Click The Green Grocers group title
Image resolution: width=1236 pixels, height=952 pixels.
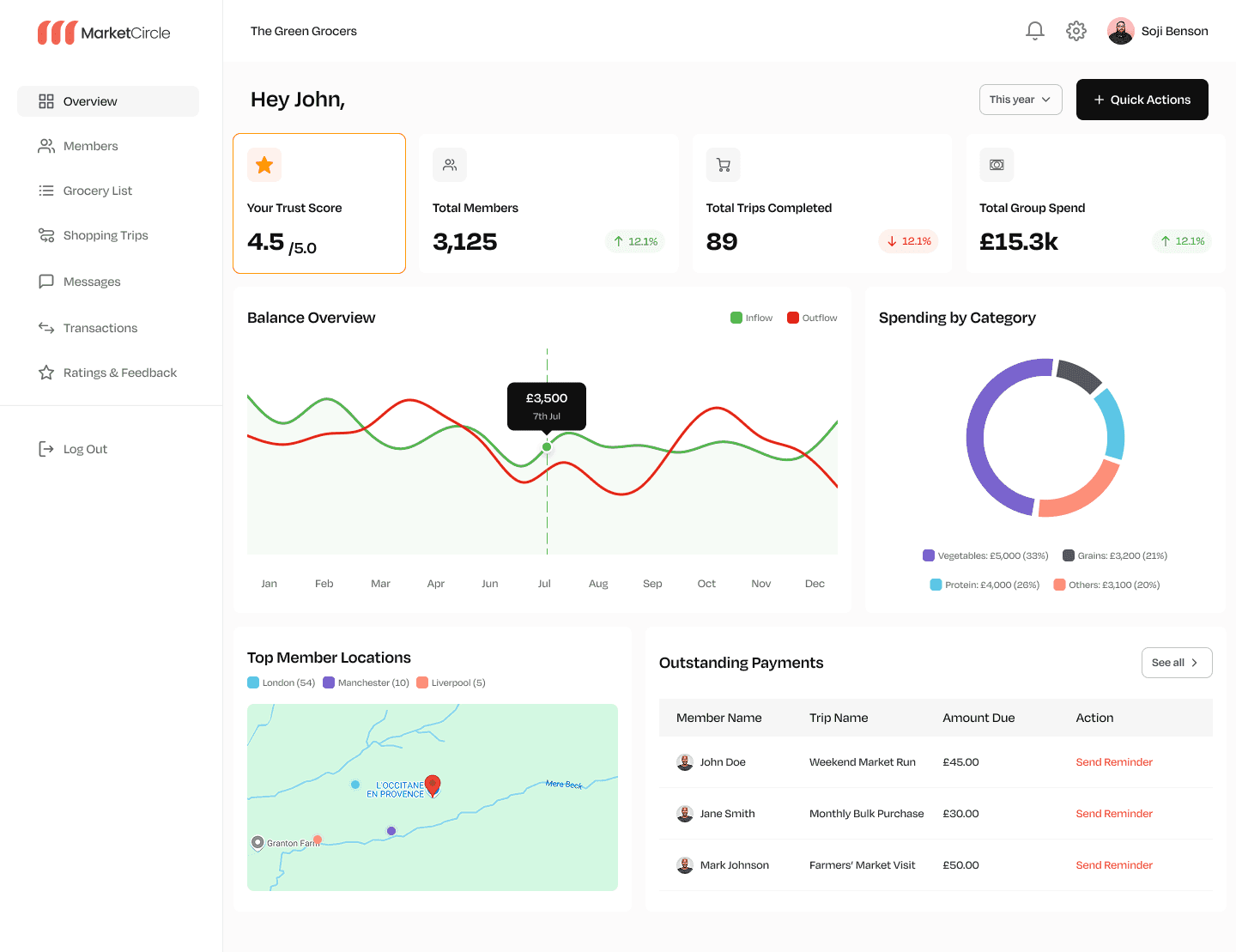click(x=304, y=31)
